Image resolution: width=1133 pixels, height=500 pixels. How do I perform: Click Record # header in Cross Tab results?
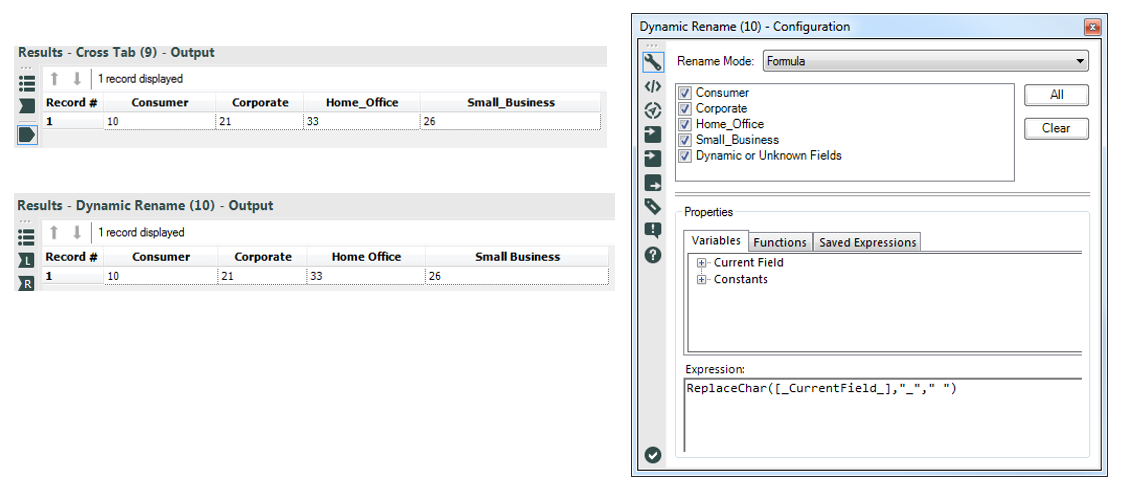click(72, 103)
